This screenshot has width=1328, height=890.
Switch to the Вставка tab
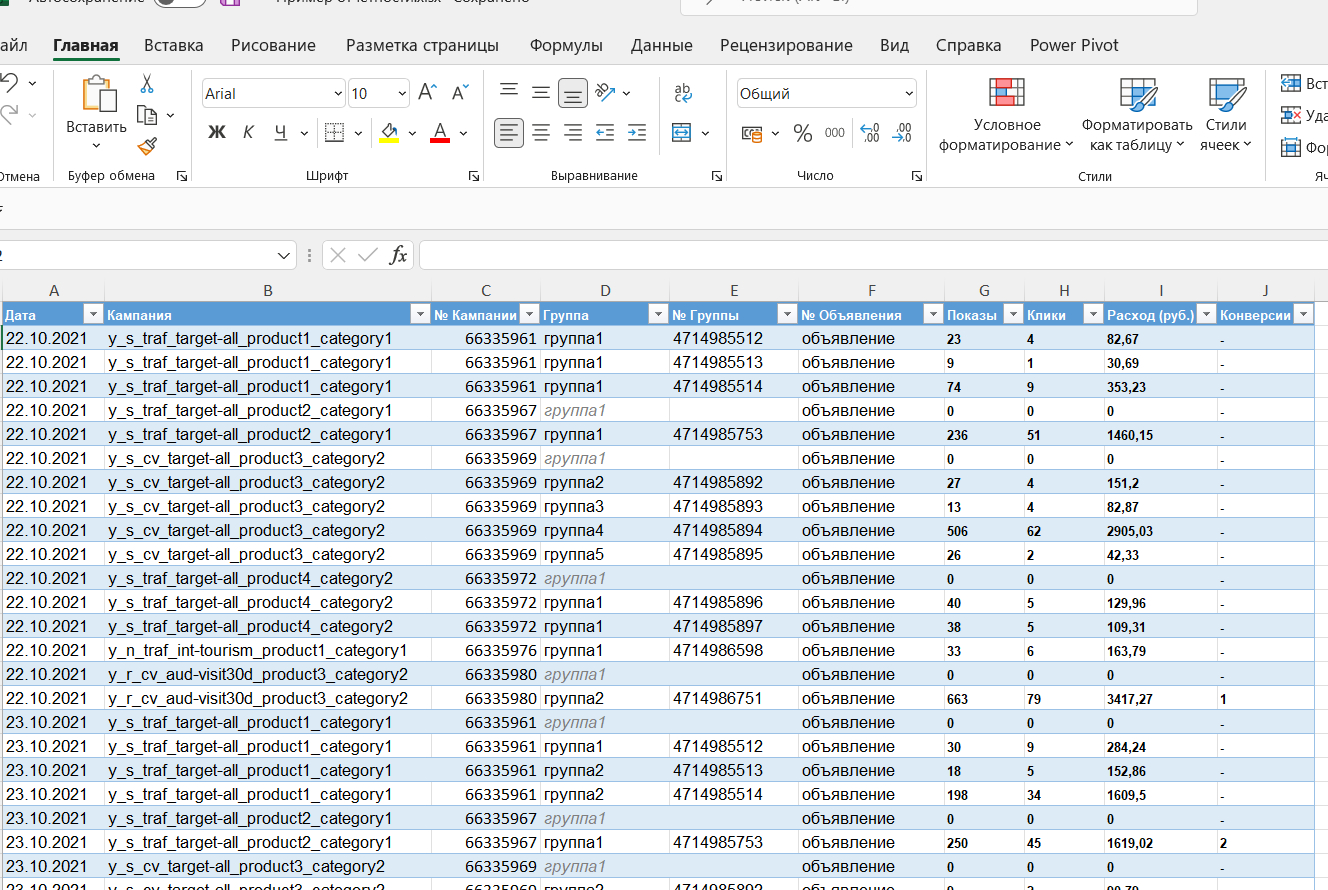tap(173, 45)
